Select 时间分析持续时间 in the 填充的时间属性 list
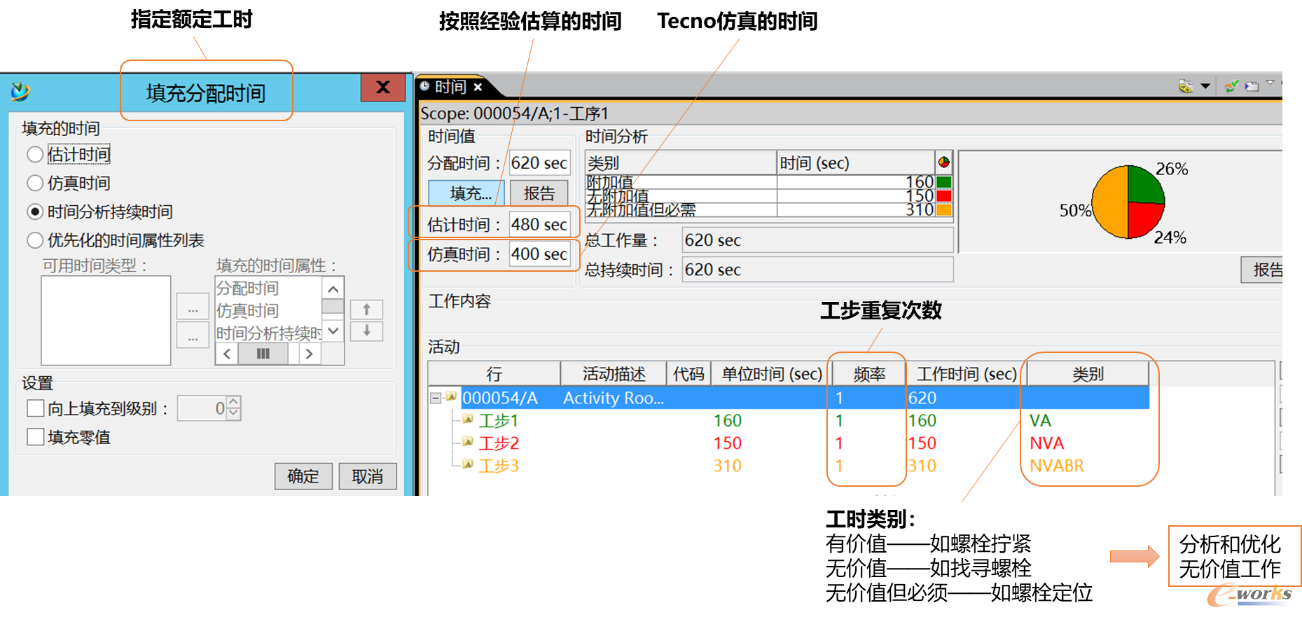 (268, 333)
